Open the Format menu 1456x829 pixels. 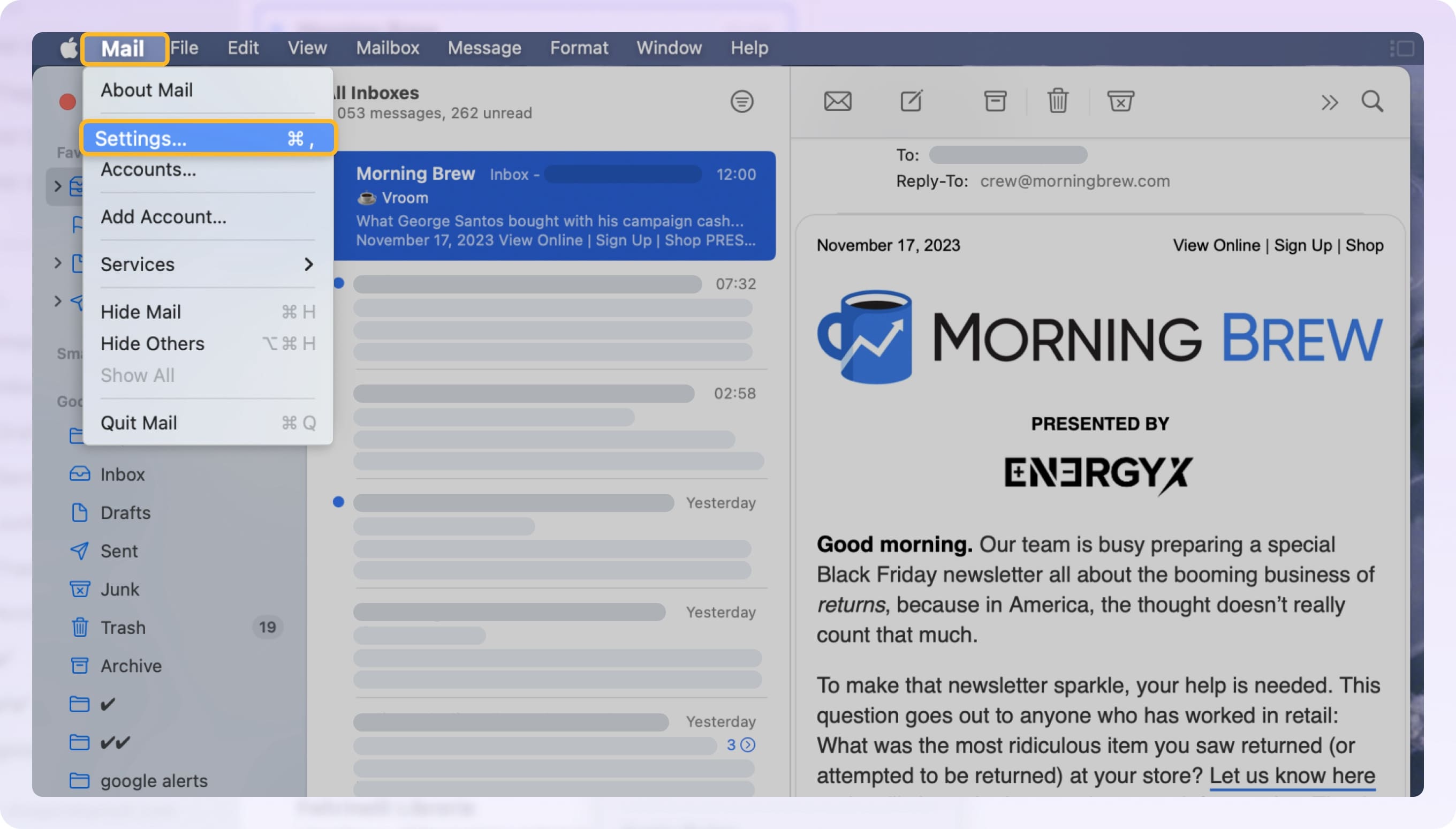coord(579,48)
